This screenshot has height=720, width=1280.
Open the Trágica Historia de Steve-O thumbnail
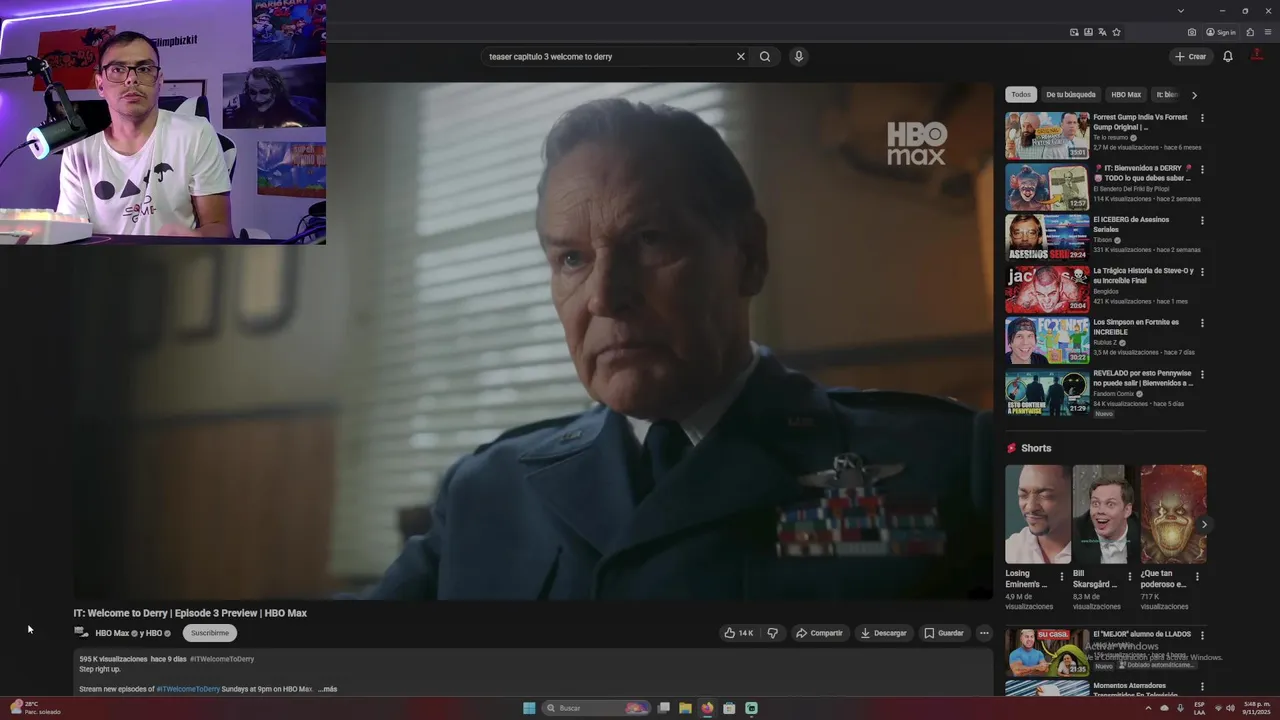pos(1047,289)
